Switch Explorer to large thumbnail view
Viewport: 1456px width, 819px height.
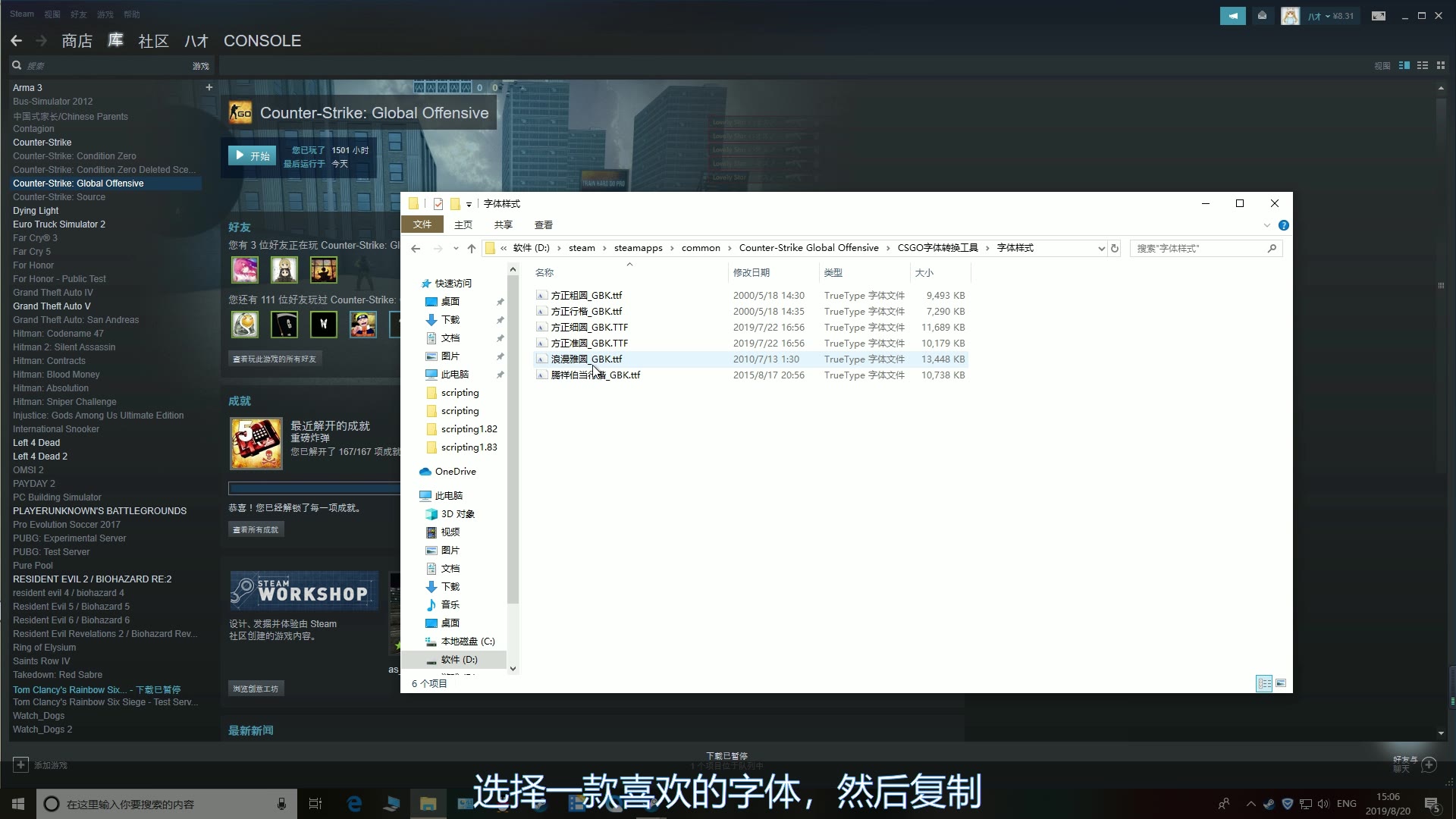click(1282, 683)
